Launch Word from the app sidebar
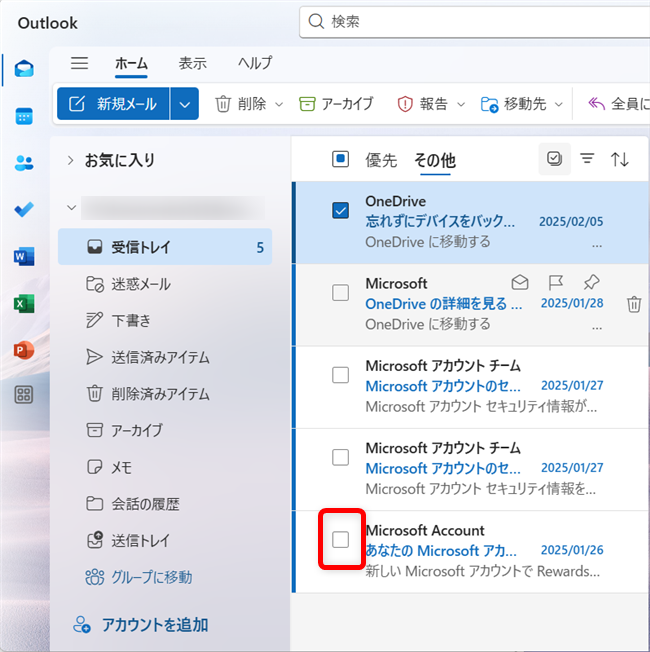This screenshot has height=652, width=650. click(24, 257)
